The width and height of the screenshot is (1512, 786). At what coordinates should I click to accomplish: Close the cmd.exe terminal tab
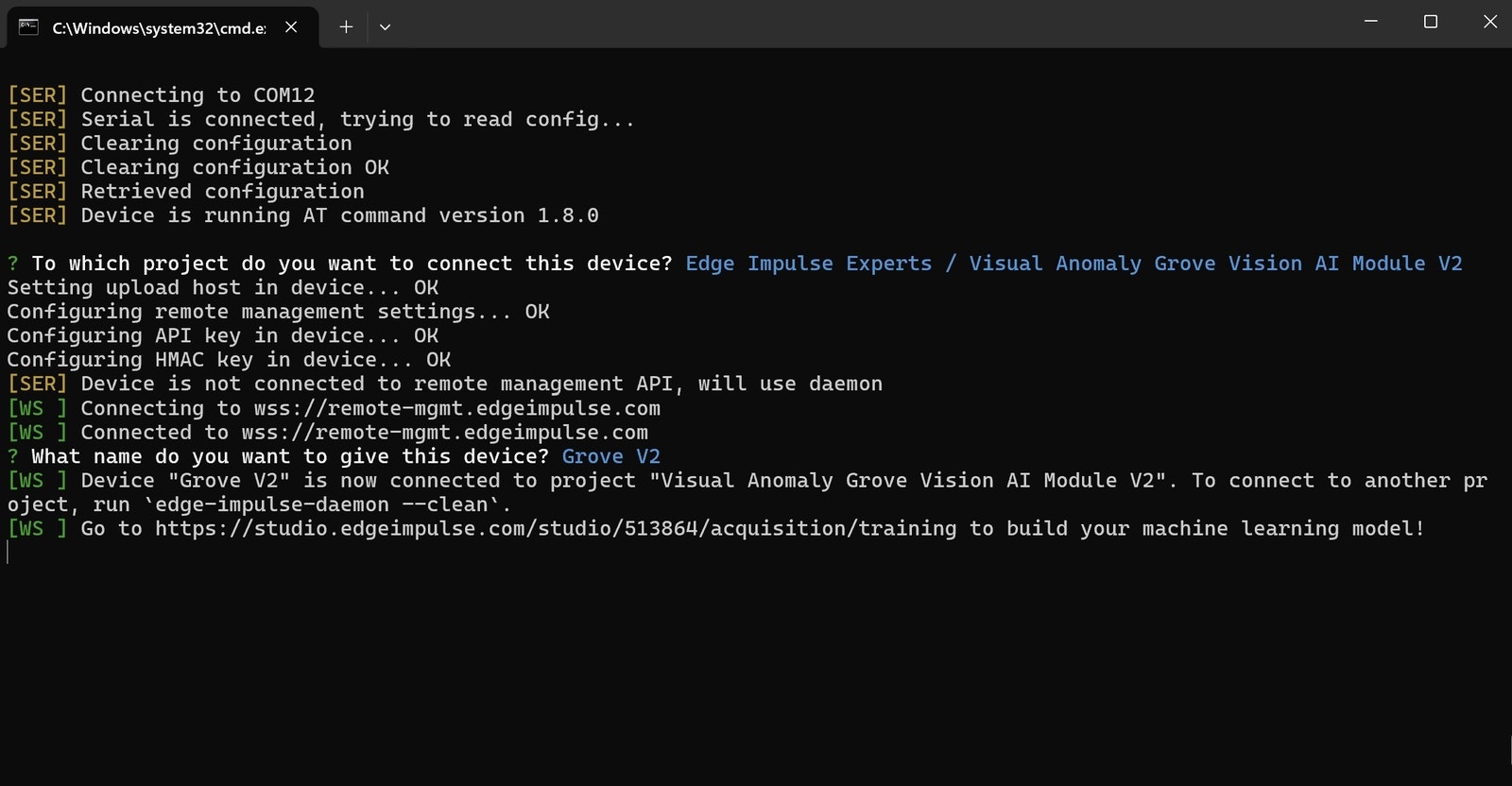[x=291, y=26]
